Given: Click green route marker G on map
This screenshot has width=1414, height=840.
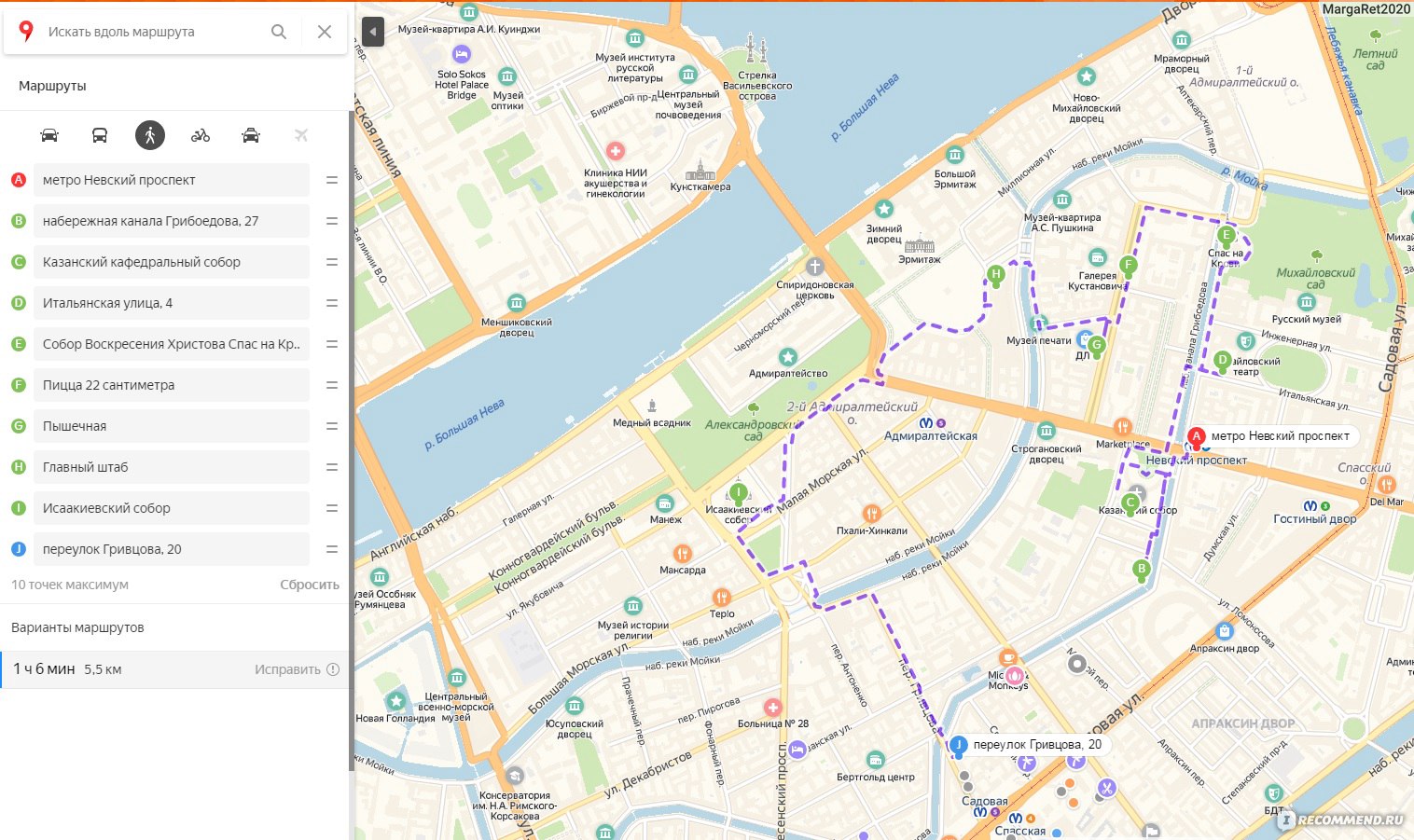Looking at the screenshot, I should pos(1098,345).
